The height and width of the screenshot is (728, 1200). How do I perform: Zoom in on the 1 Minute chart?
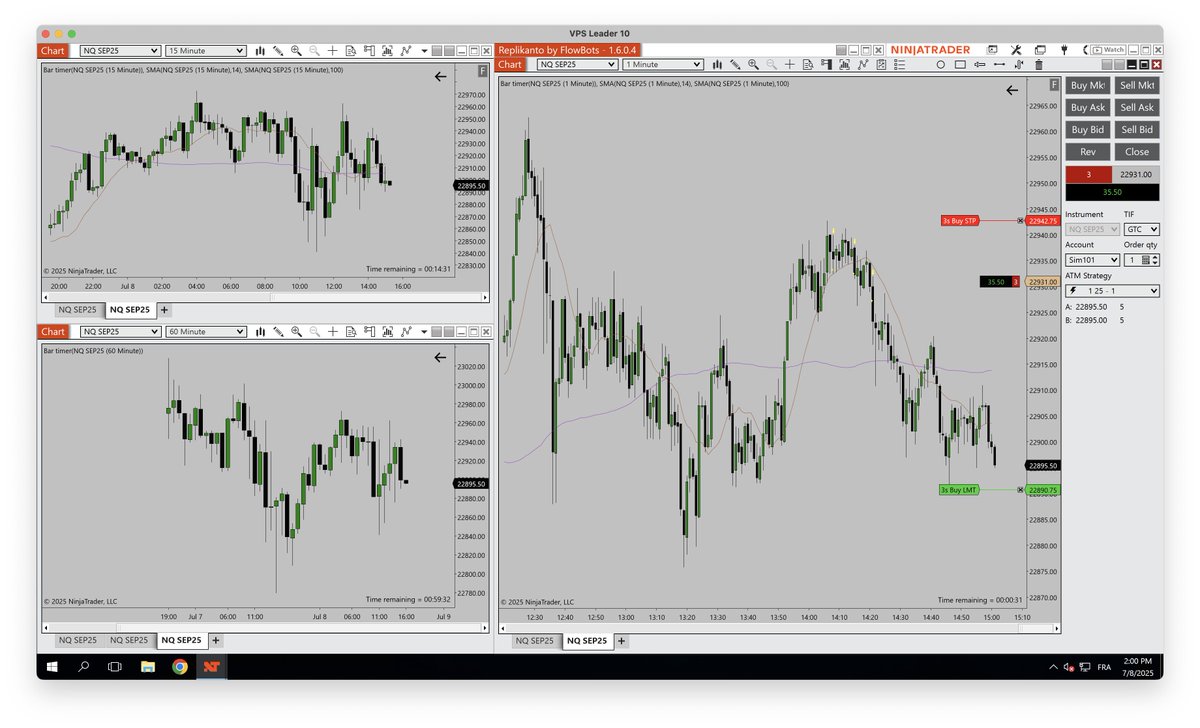click(753, 64)
